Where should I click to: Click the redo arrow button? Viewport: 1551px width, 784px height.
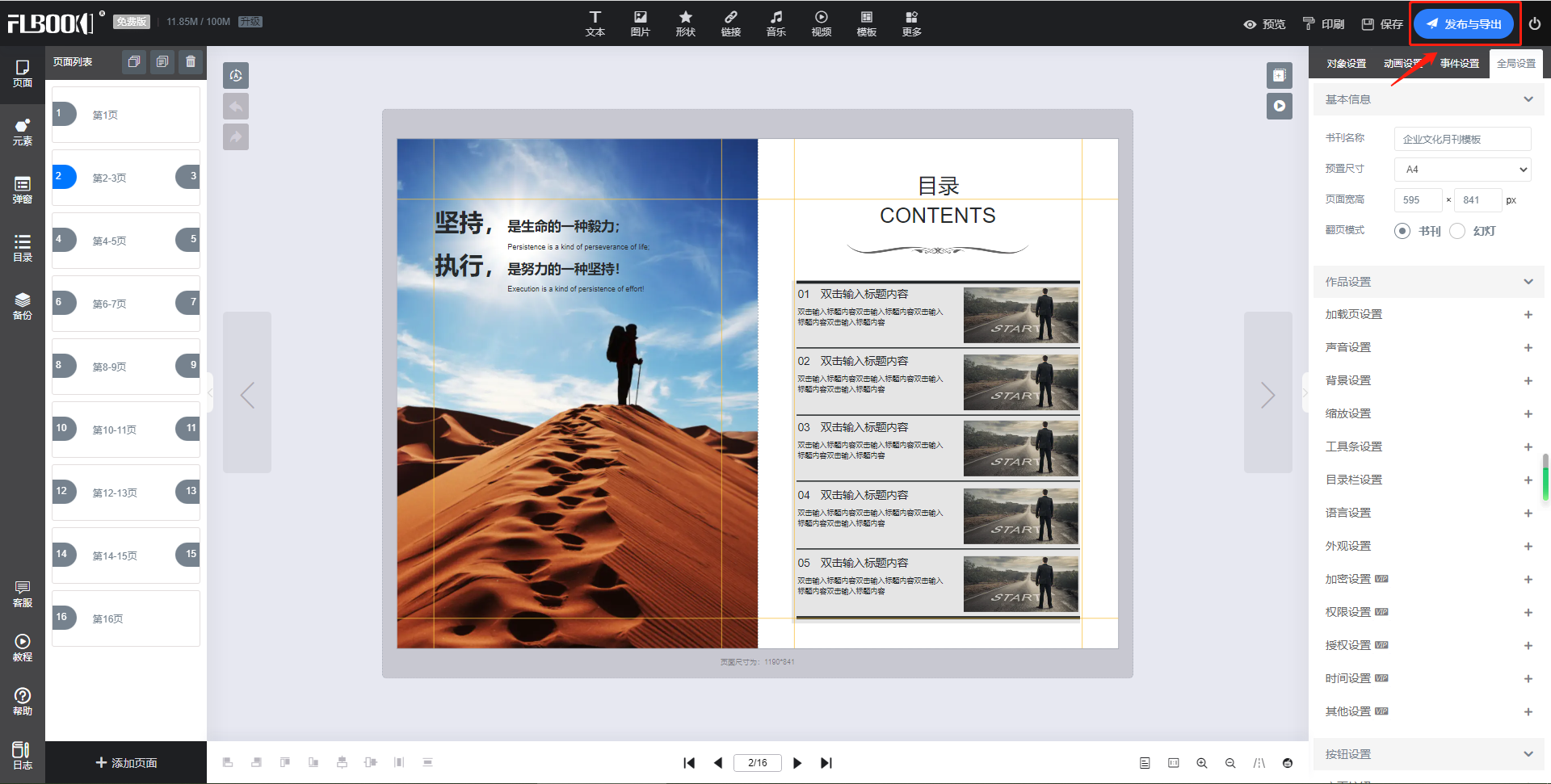point(236,137)
